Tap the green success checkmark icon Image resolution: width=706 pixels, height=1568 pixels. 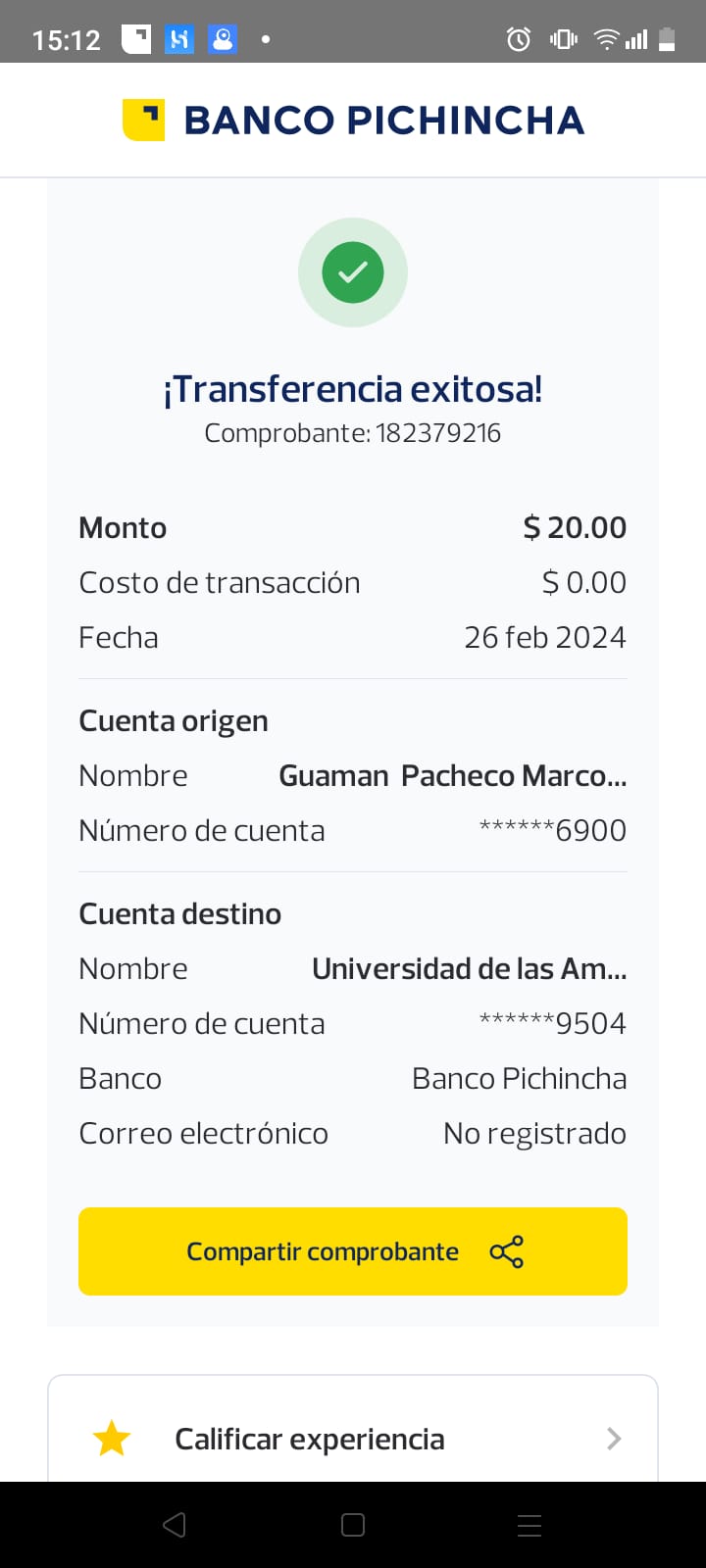[353, 272]
